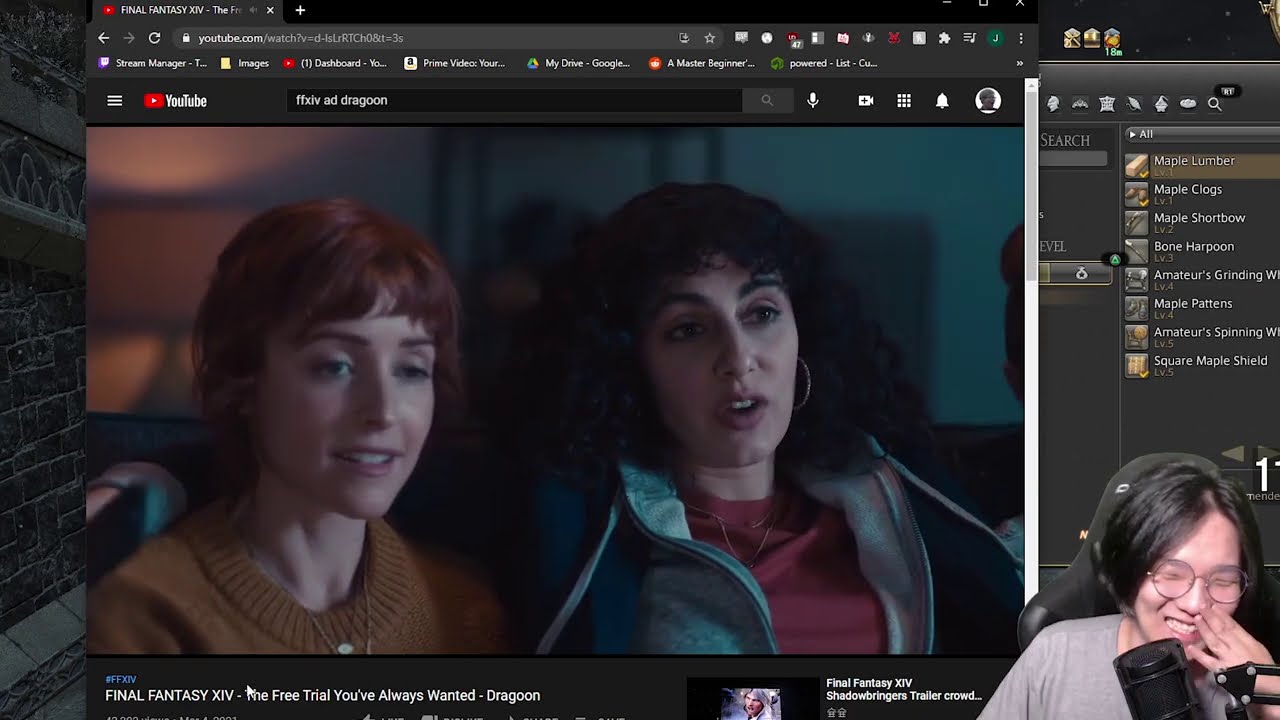Open the media controls playlist icon

click(969, 38)
